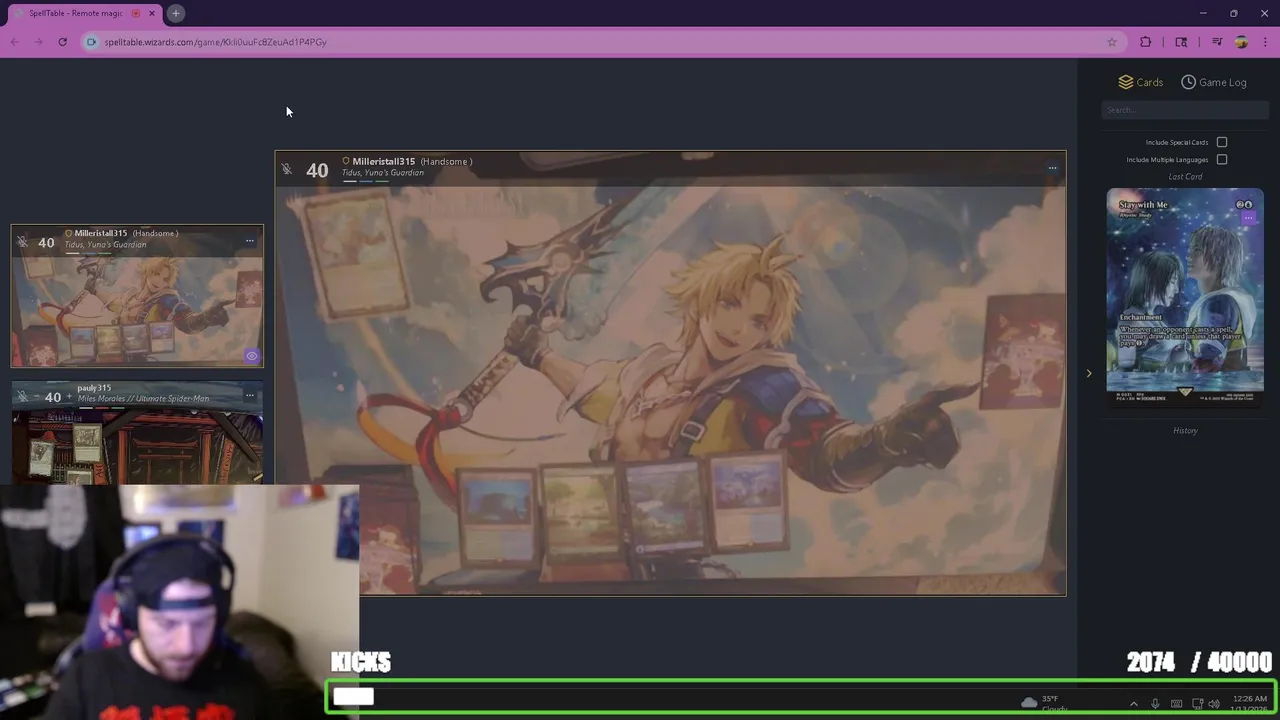The width and height of the screenshot is (1280, 720).
Task: Reload the browser page
Action: [62, 42]
